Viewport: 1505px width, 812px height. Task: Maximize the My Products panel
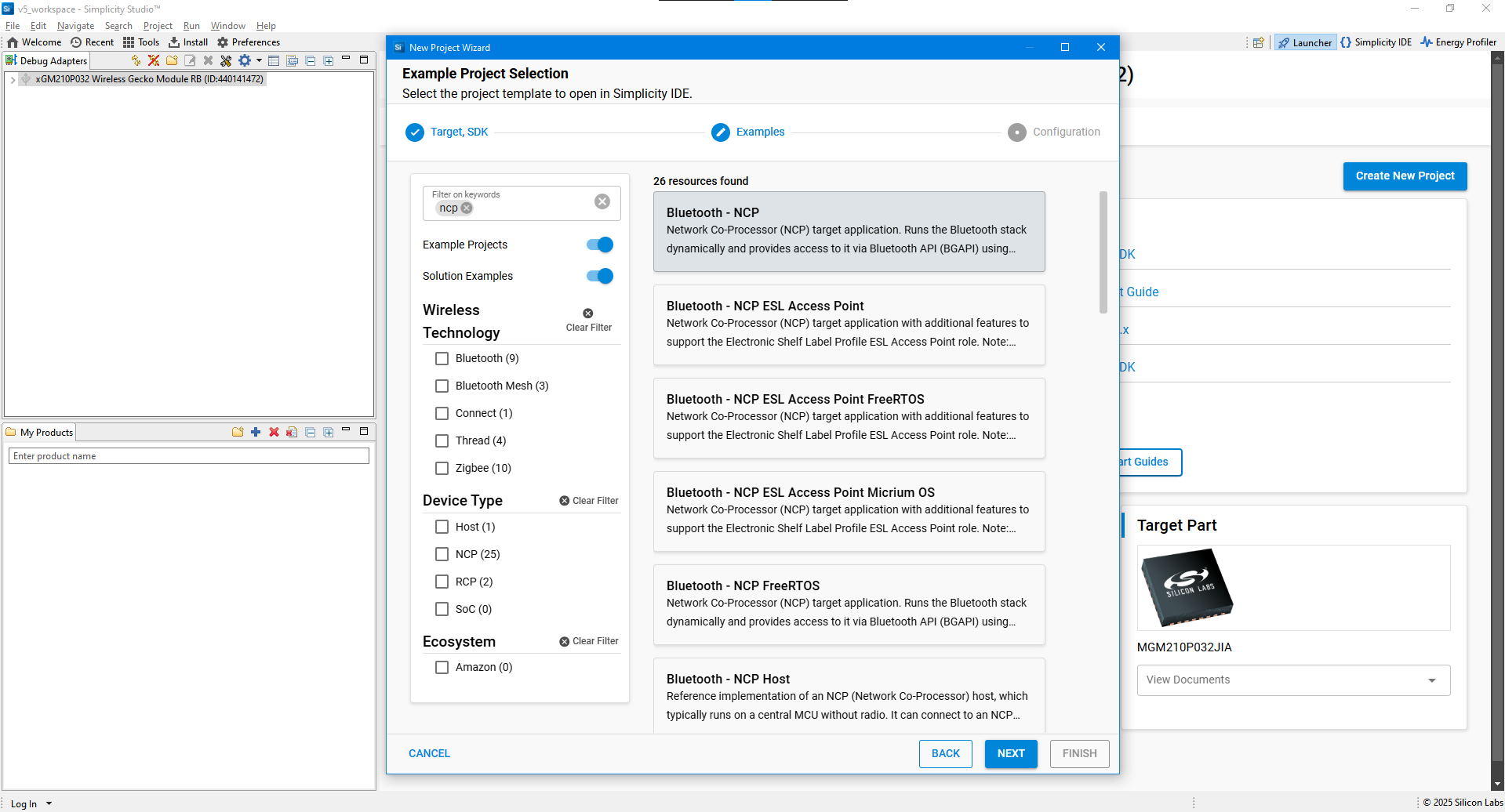[x=364, y=431]
